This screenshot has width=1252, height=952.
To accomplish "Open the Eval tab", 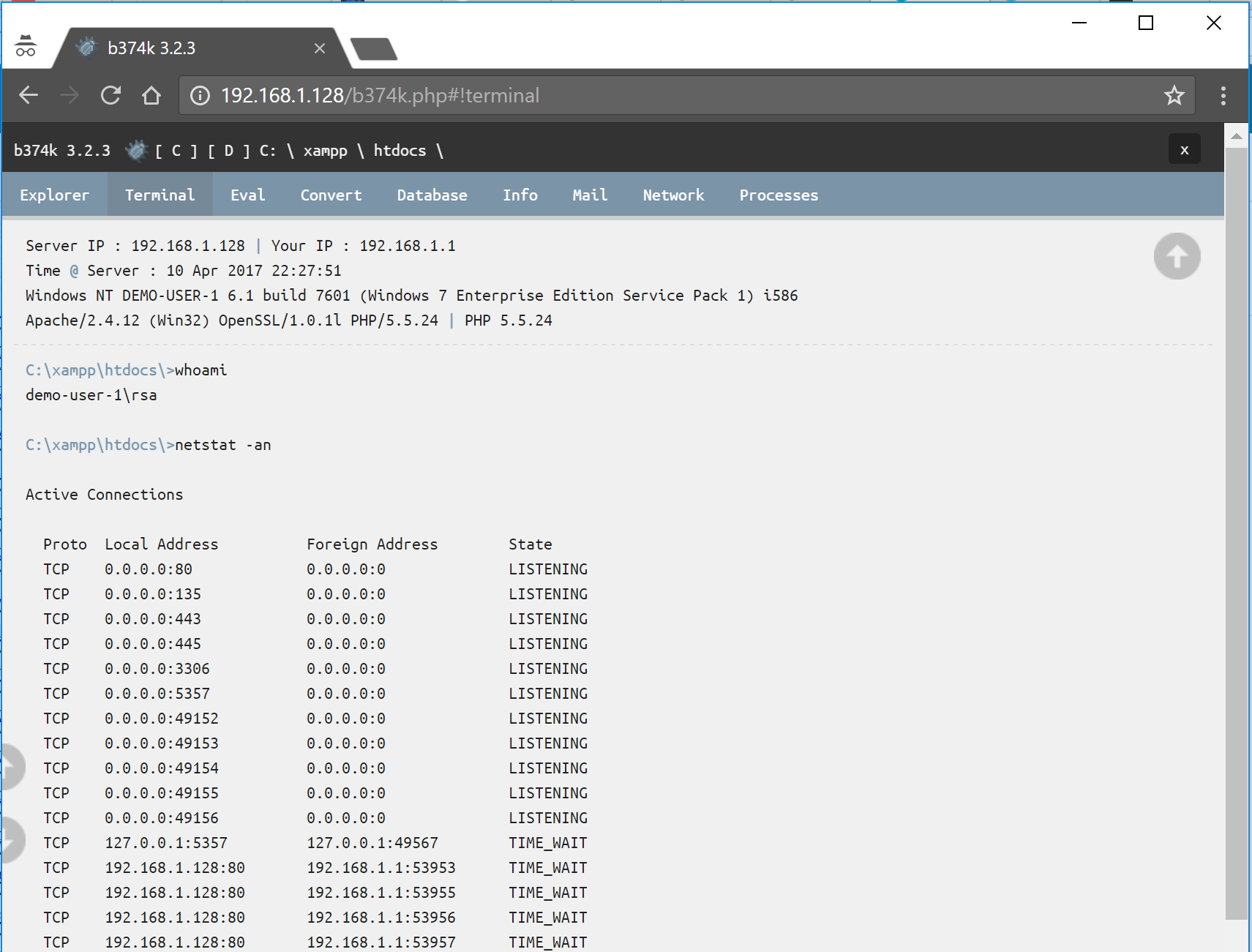I will 248,195.
